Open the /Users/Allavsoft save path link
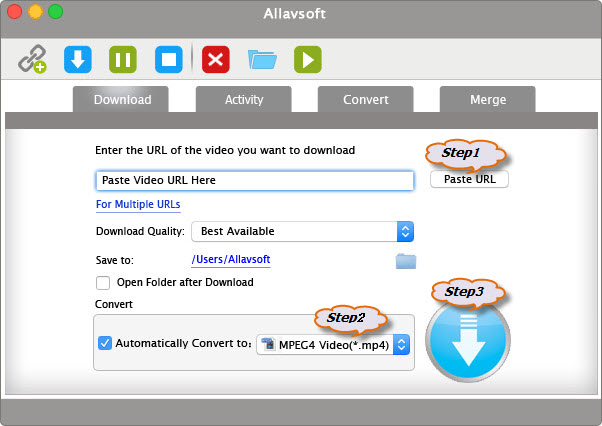The width and height of the screenshot is (602, 426). pos(231,259)
